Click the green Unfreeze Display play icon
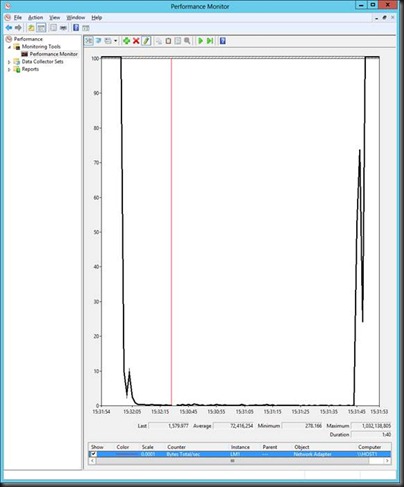The width and height of the screenshot is (404, 487). click(x=200, y=41)
